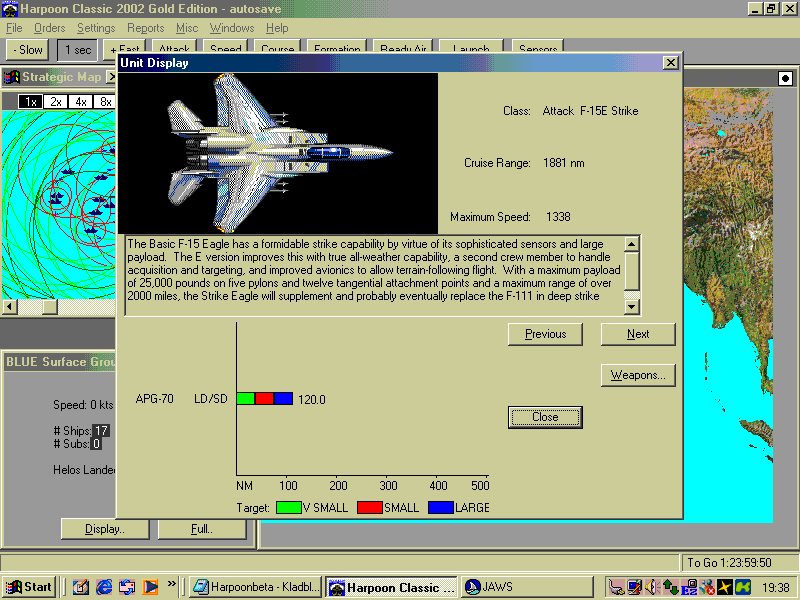Switch to Harpoon Classic taskbar item
Screen dimensions: 800x600
[392, 587]
